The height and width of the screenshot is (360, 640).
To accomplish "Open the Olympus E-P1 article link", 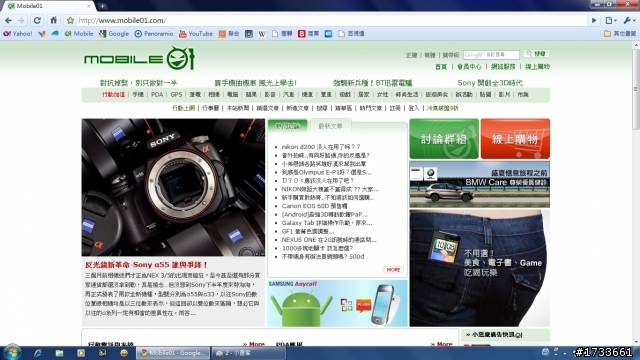I will pyautogui.click(x=326, y=172).
